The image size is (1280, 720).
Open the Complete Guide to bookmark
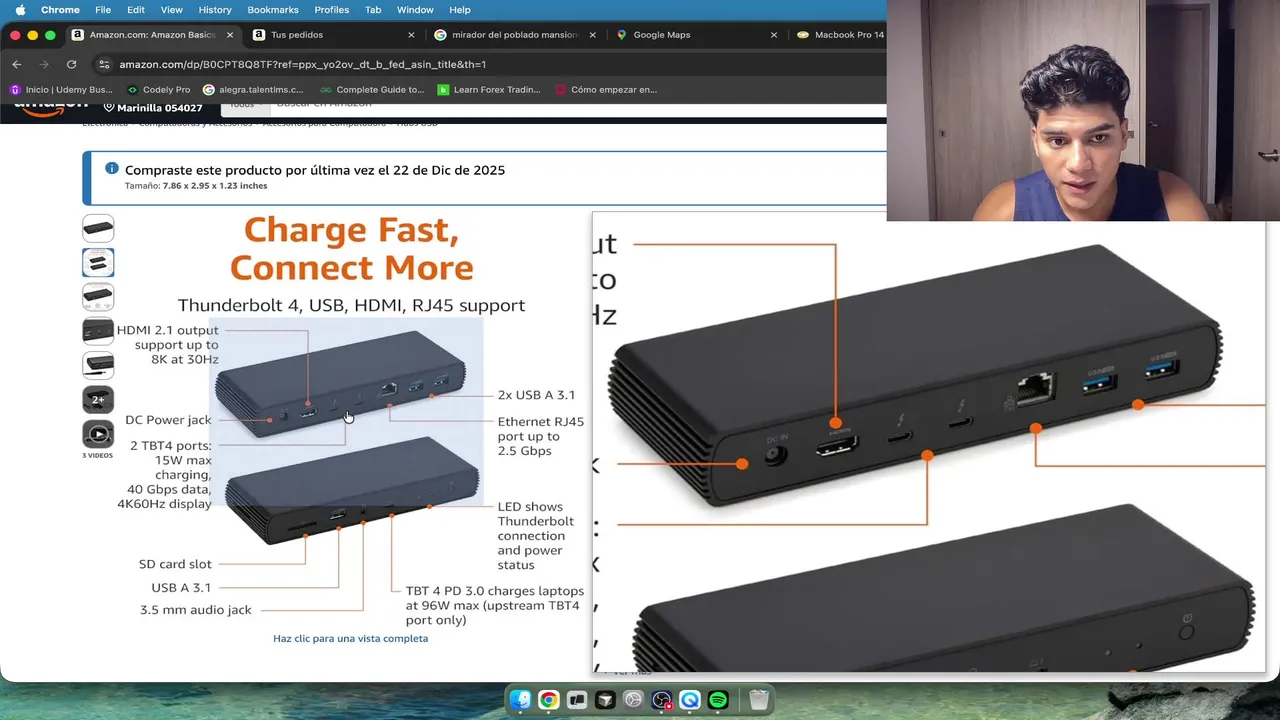pos(372,89)
